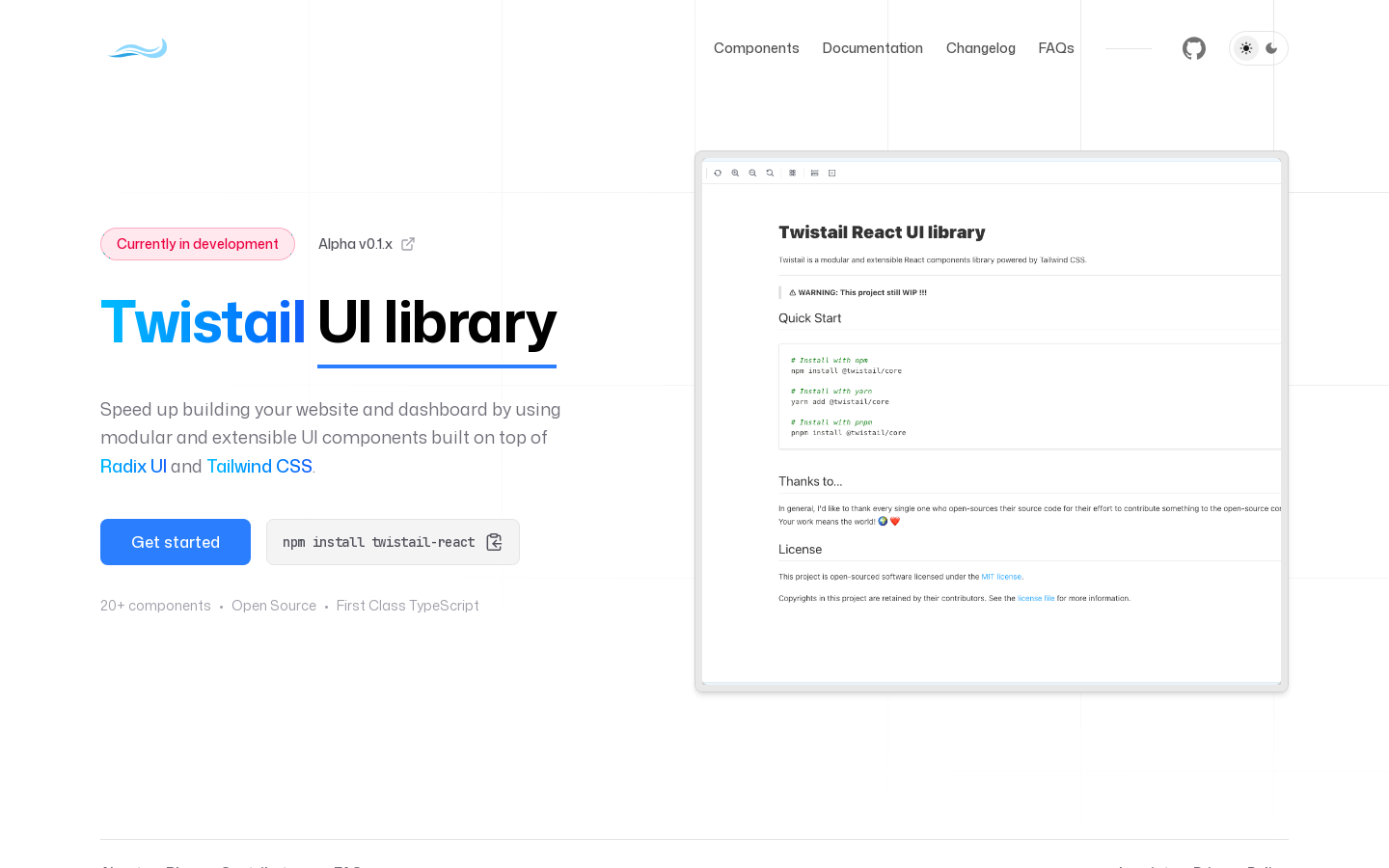This screenshot has height=868, width=1389.
Task: Click the 'Twistail UI library' main heading
Action: point(329,323)
